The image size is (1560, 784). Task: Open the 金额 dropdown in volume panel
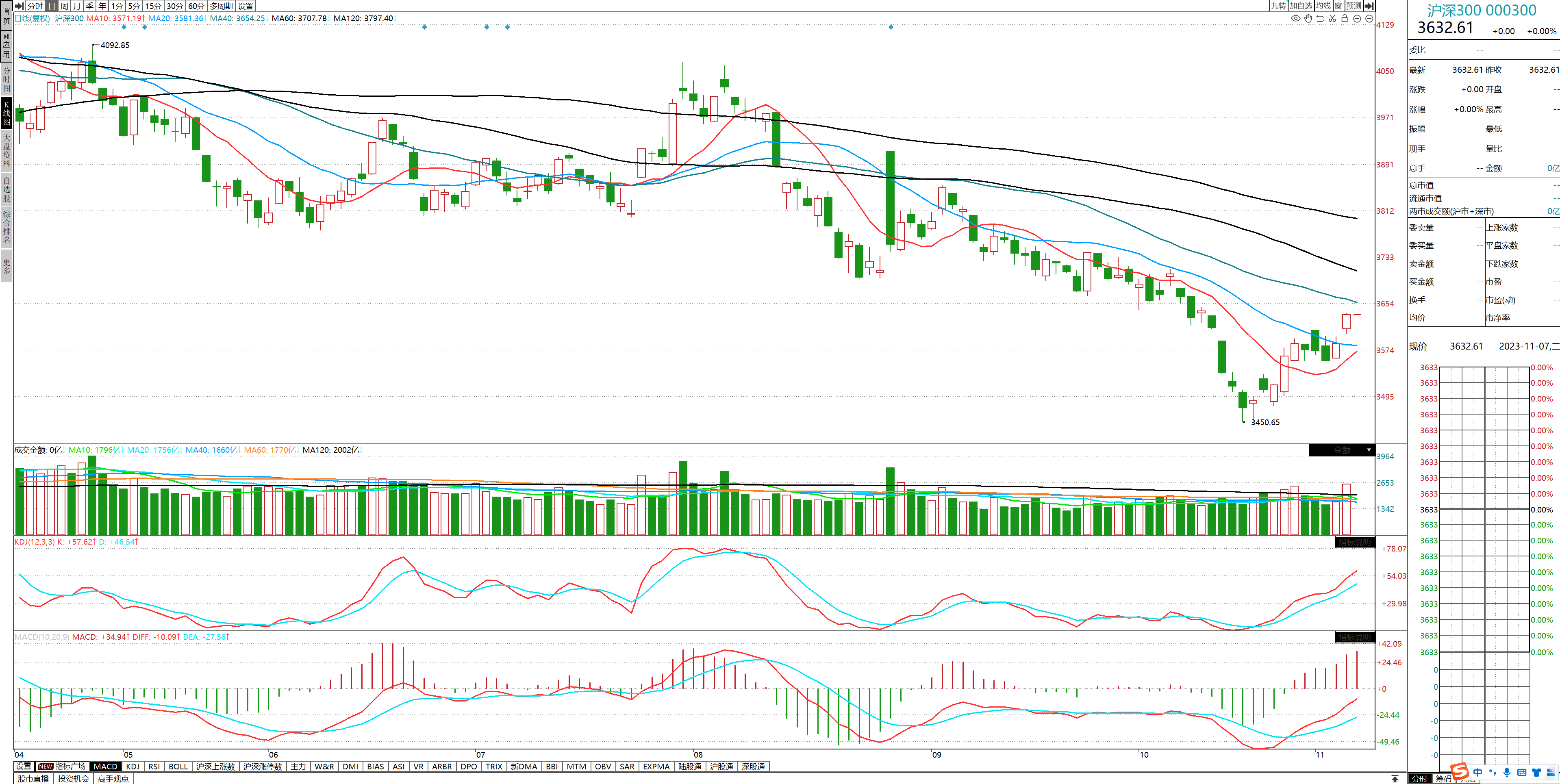pos(1369,450)
